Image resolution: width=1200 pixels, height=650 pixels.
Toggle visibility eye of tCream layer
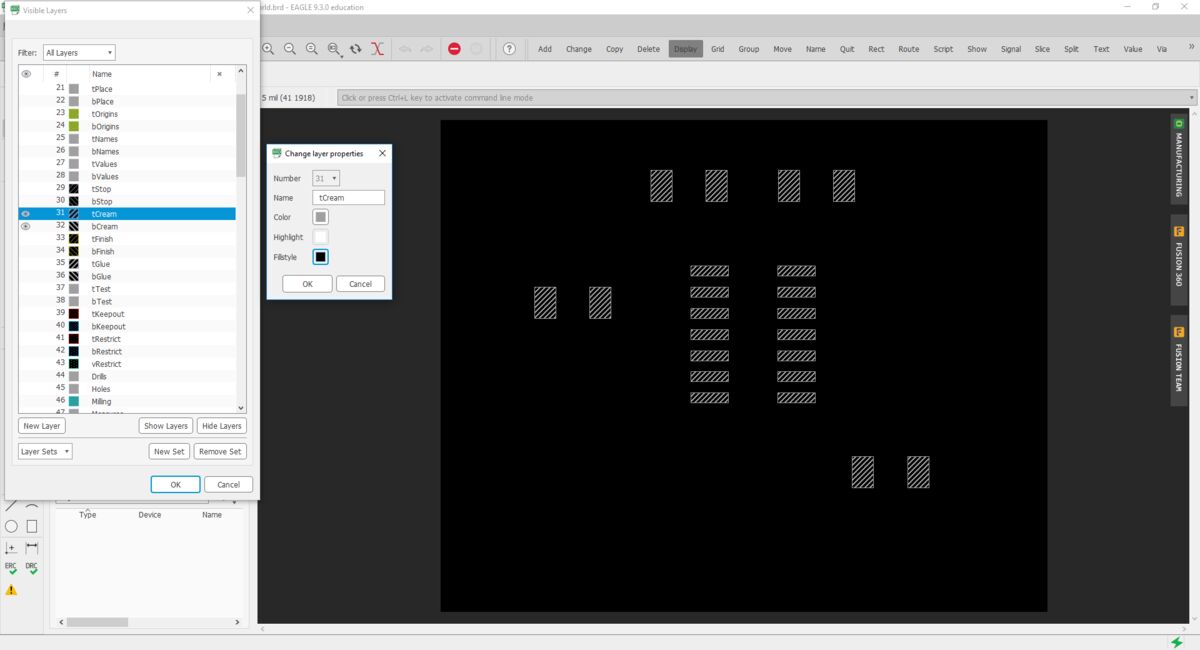[x=26, y=214]
